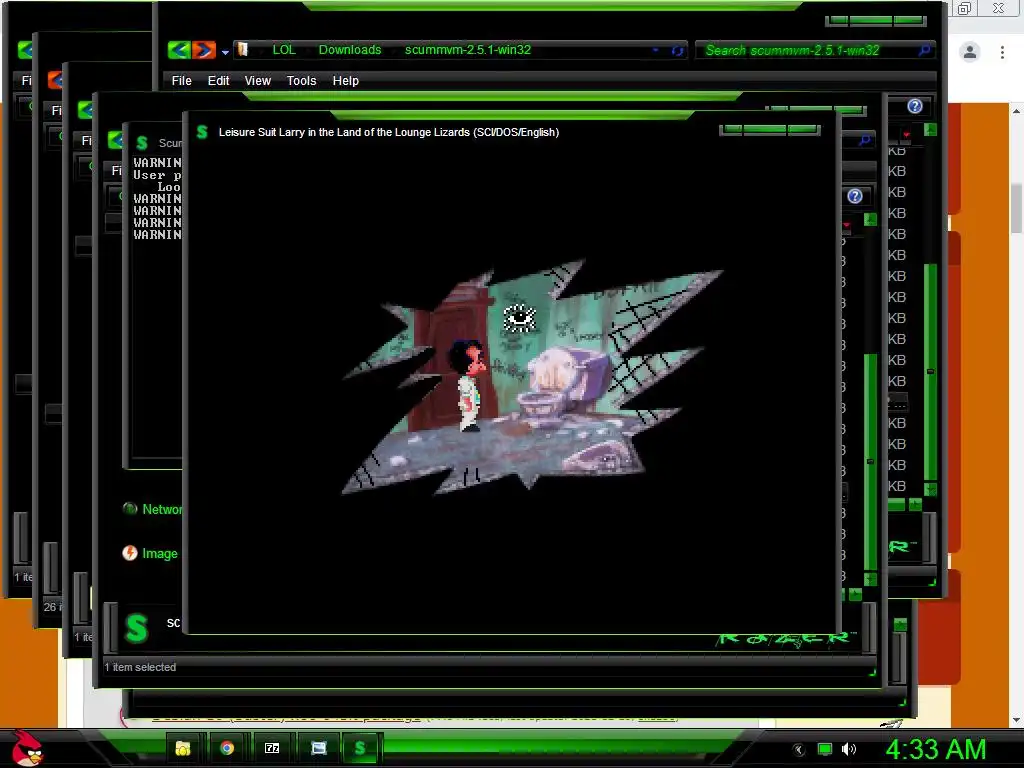This screenshot has height=768, width=1024.
Task: Select the Image item in the navigation pane
Action: tap(150, 553)
